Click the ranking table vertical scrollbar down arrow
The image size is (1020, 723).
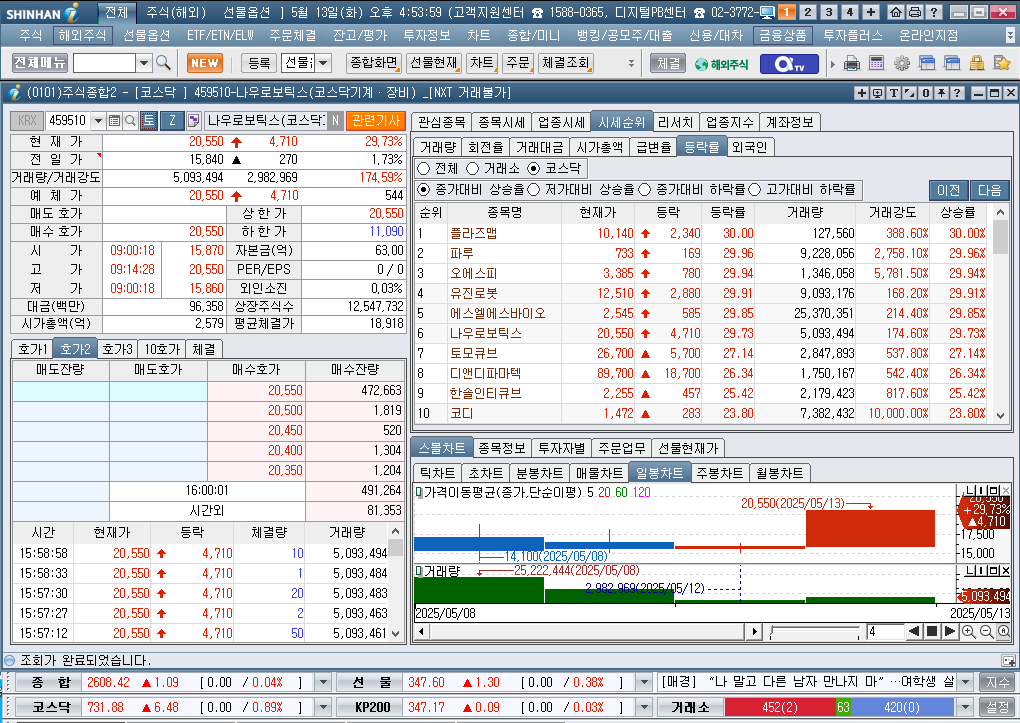[x=1000, y=415]
